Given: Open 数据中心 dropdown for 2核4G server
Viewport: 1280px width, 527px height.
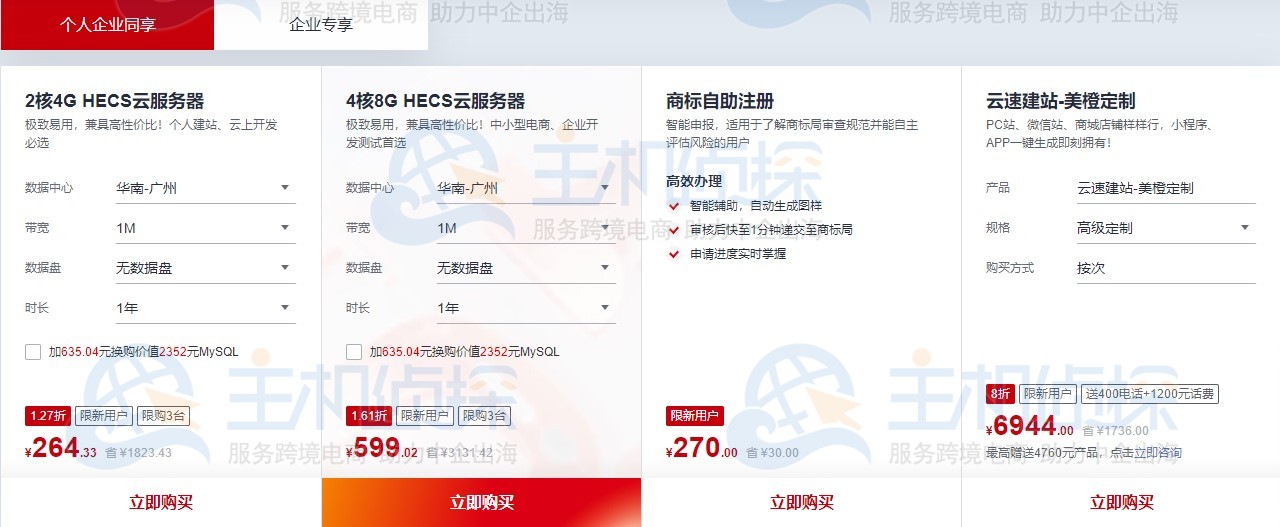Looking at the screenshot, I should pyautogui.click(x=205, y=188).
